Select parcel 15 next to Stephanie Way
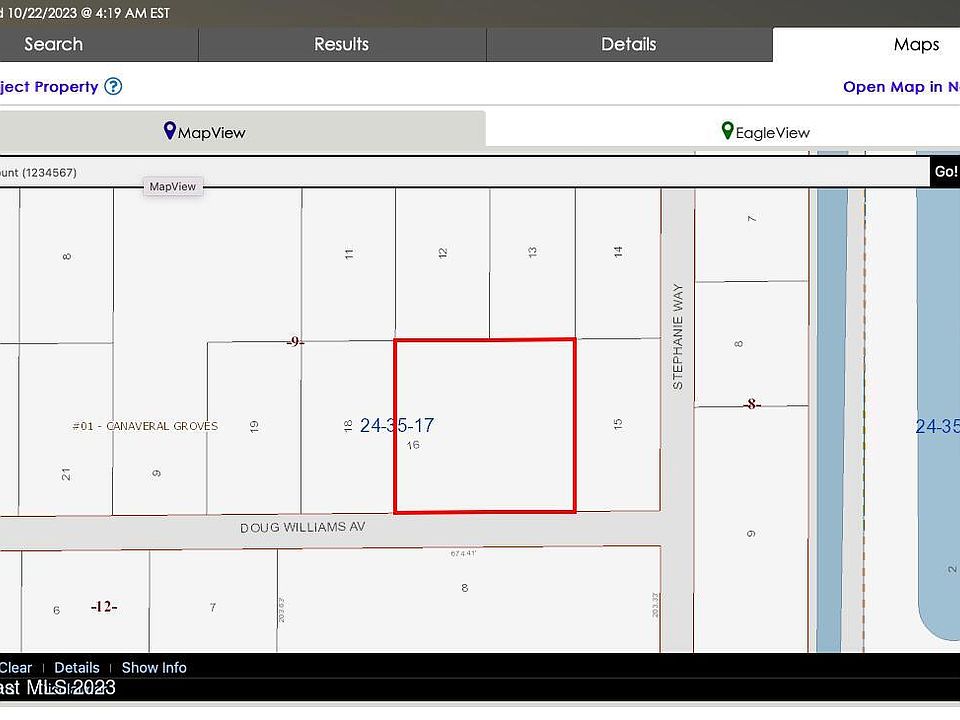960x720 pixels. pyautogui.click(x=618, y=424)
